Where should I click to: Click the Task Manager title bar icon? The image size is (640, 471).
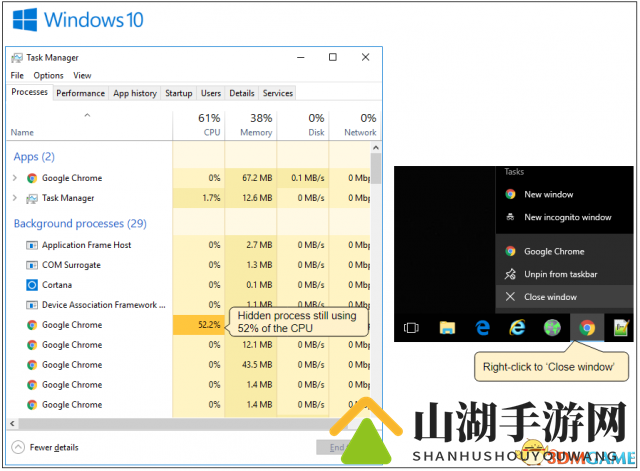[x=17, y=58]
